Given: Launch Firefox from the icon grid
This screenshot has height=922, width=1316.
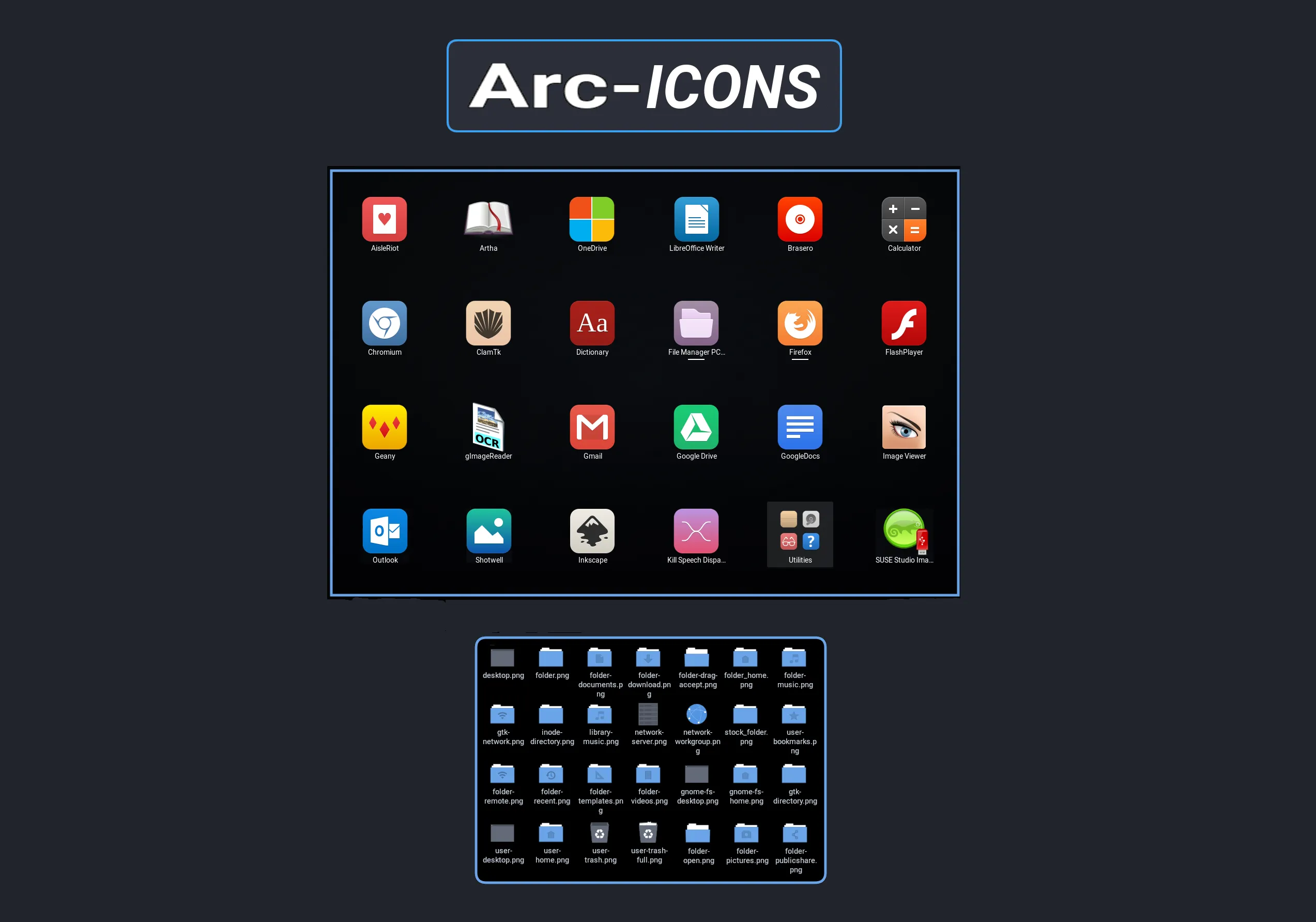Looking at the screenshot, I should click(800, 325).
